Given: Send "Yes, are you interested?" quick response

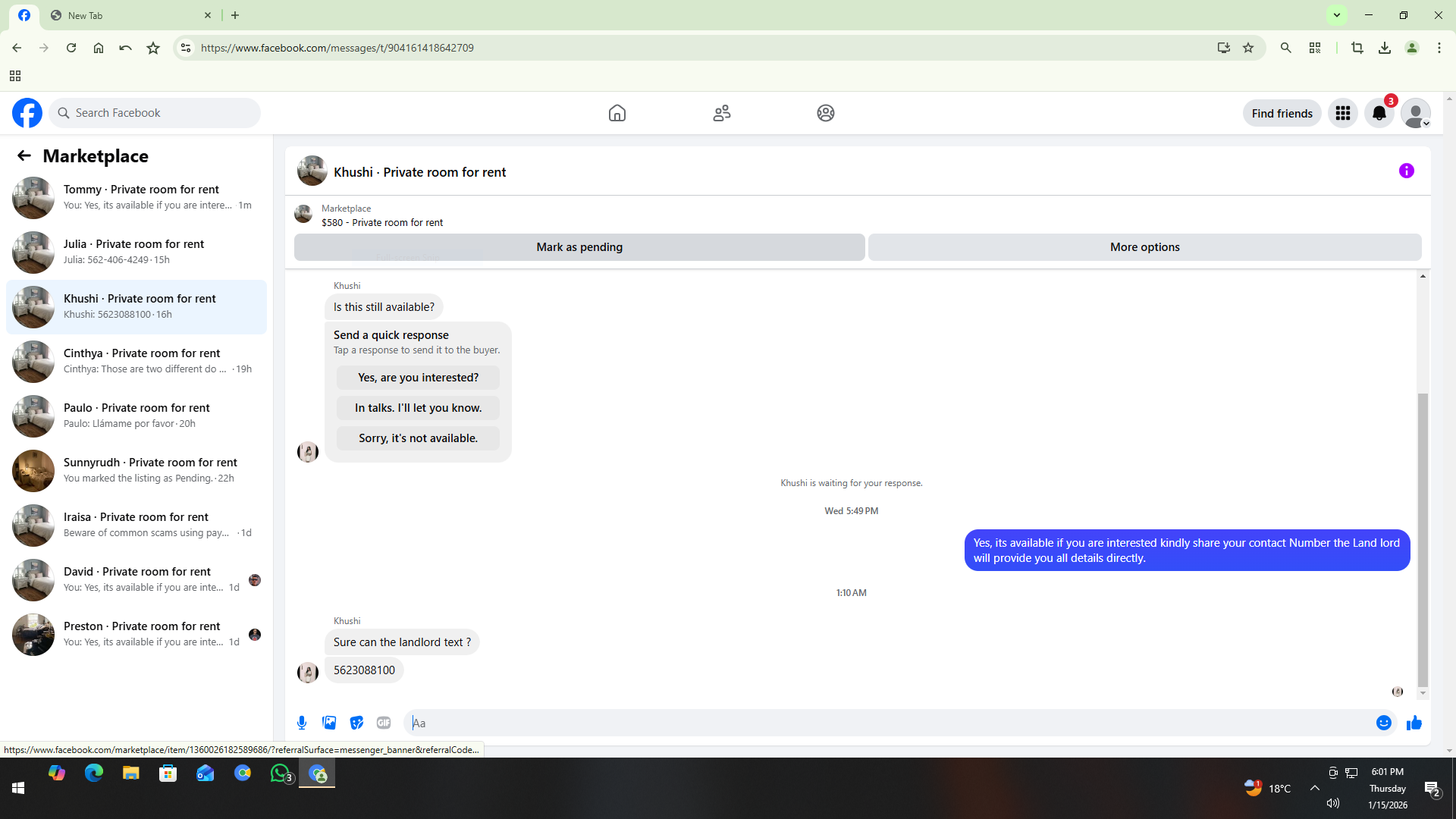Looking at the screenshot, I should point(418,378).
